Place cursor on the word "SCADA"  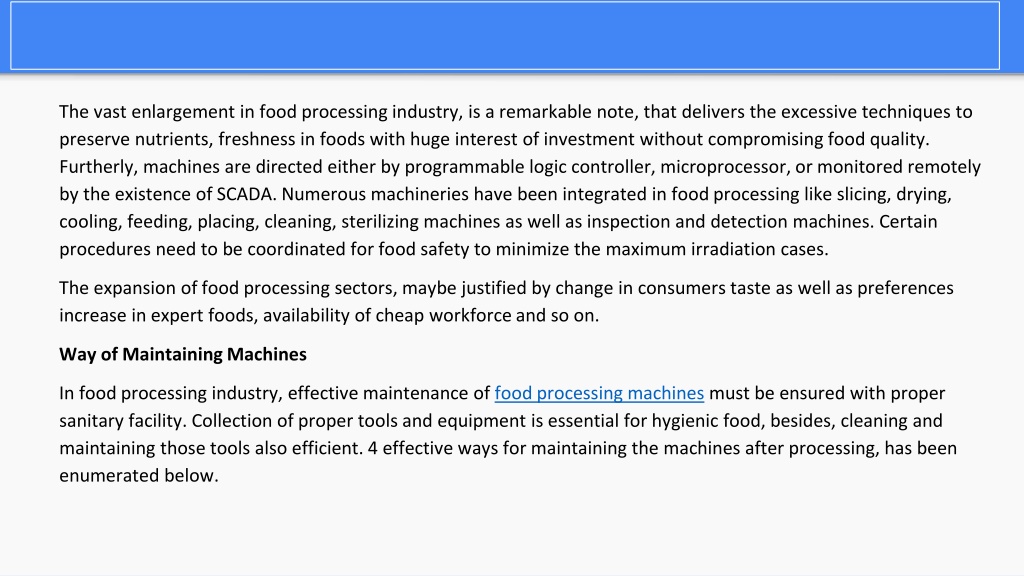(246, 194)
